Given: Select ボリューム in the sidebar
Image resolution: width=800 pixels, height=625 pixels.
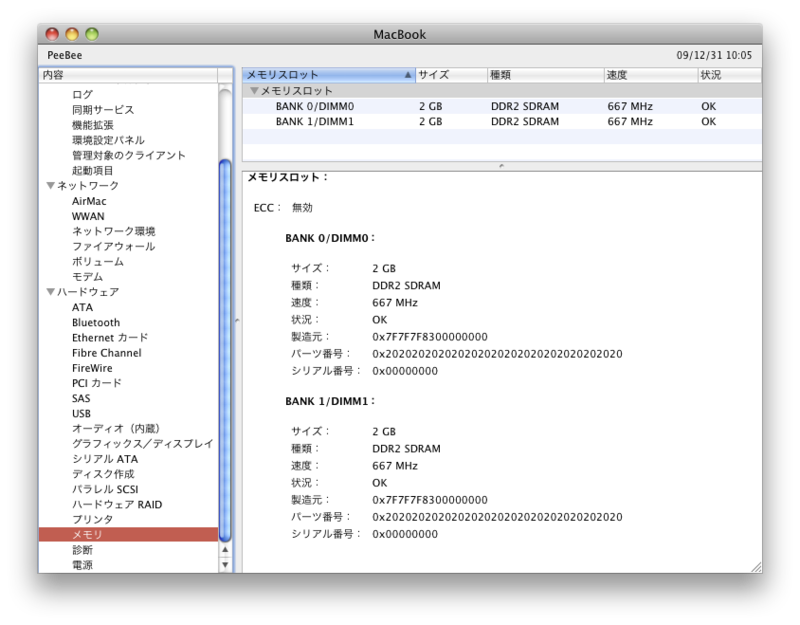Looking at the screenshot, I should coord(97,262).
